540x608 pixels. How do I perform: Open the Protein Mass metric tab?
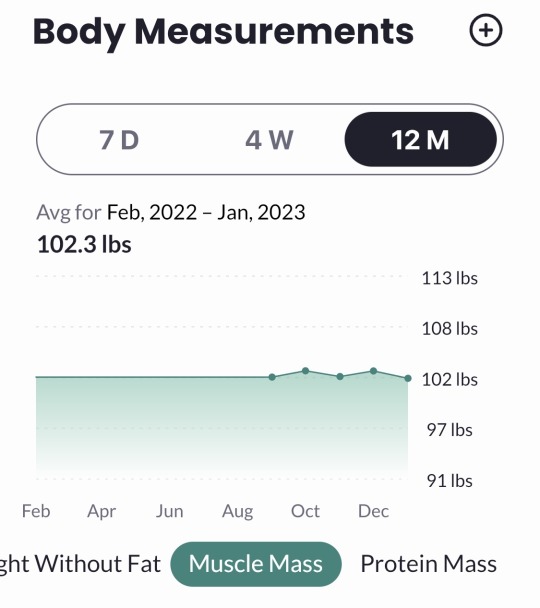(x=429, y=564)
